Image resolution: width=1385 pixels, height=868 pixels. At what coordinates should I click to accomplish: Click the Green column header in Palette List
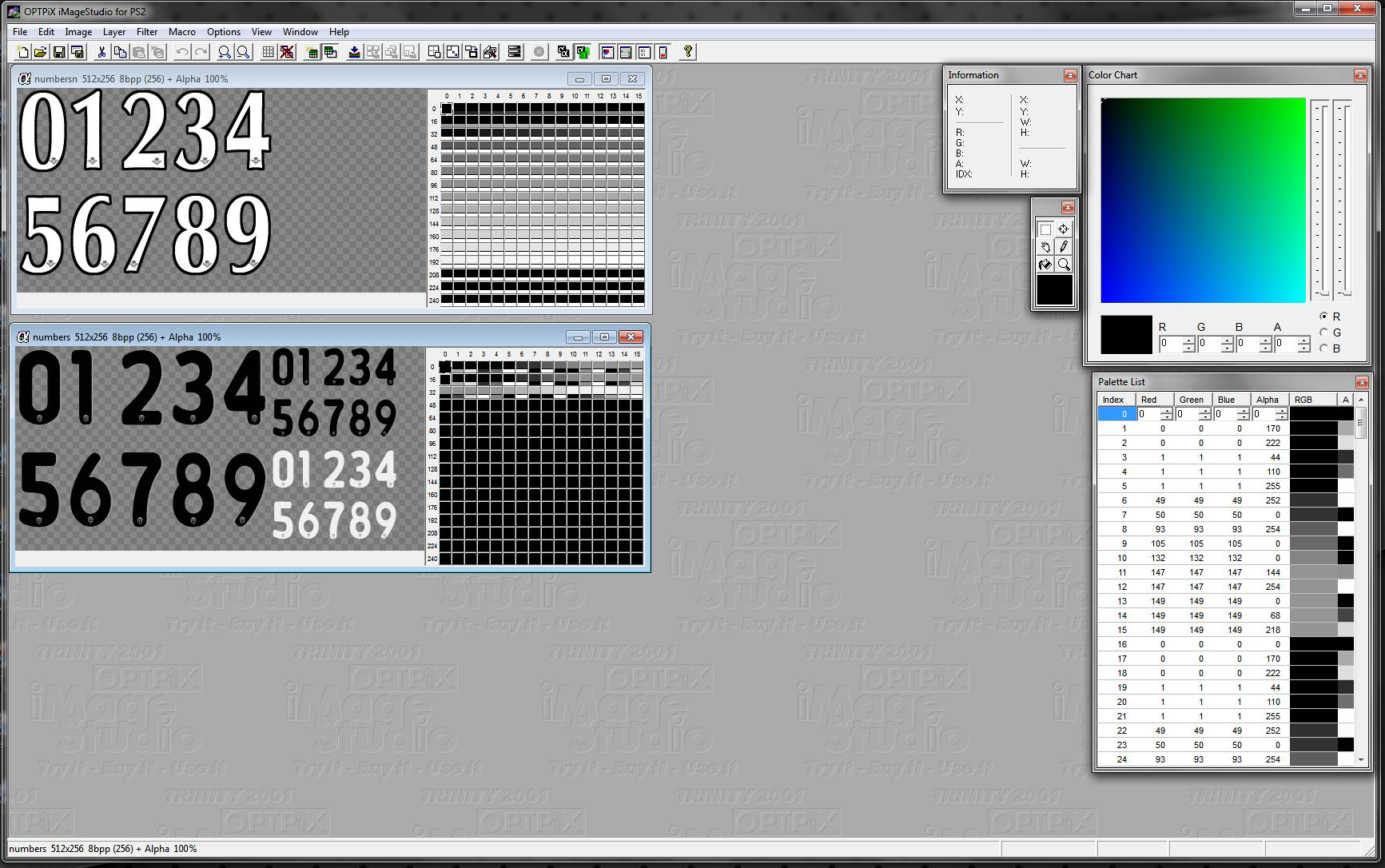1193,400
